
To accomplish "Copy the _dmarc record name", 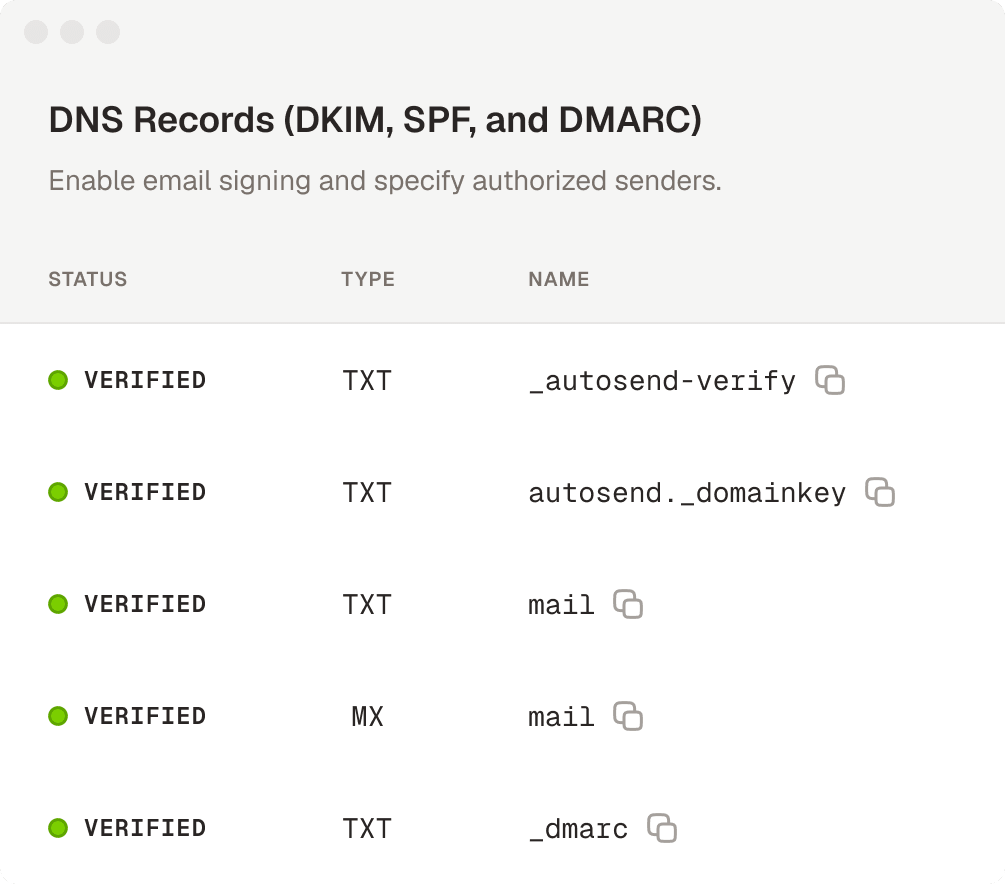I will pyautogui.click(x=662, y=828).
